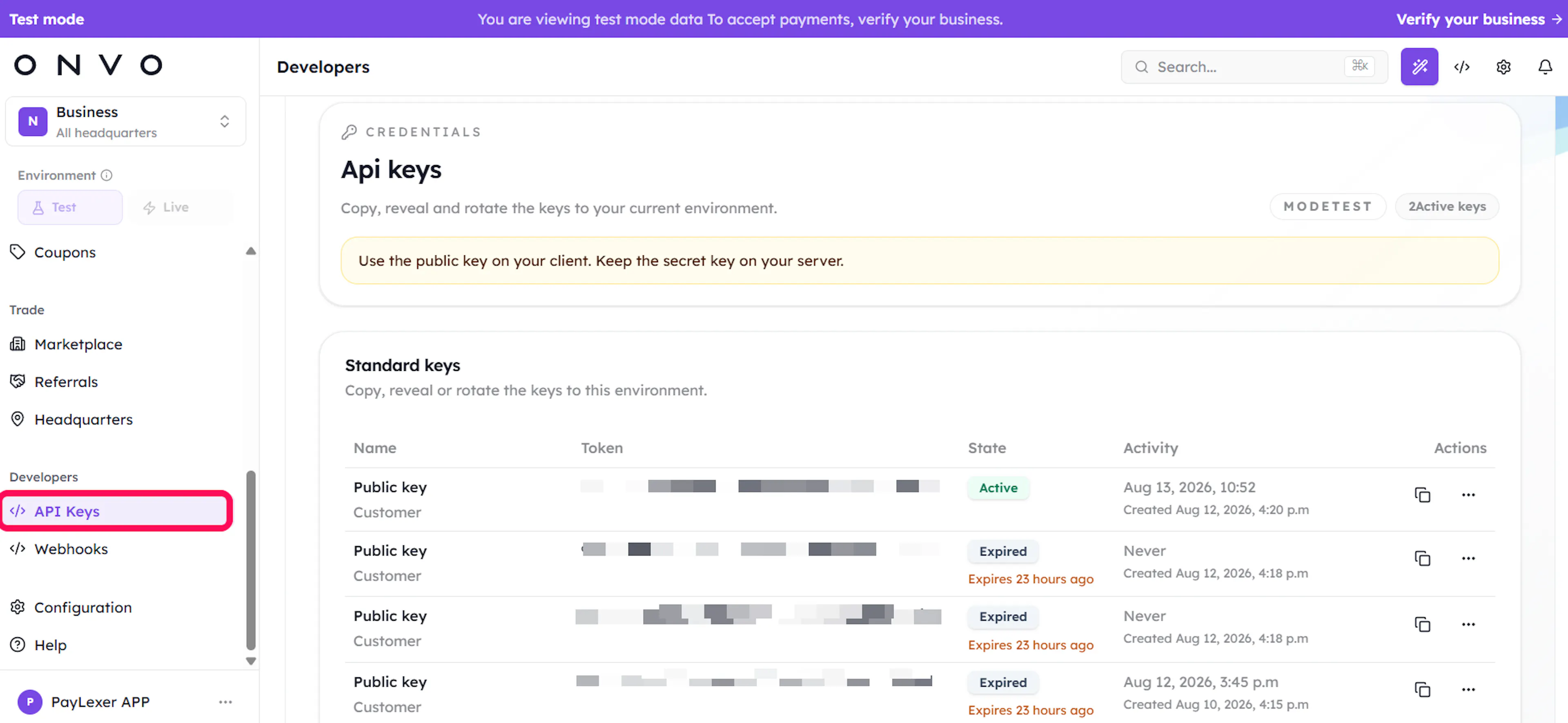Click the ONVO logo
1568x723 pixels.
click(x=89, y=65)
